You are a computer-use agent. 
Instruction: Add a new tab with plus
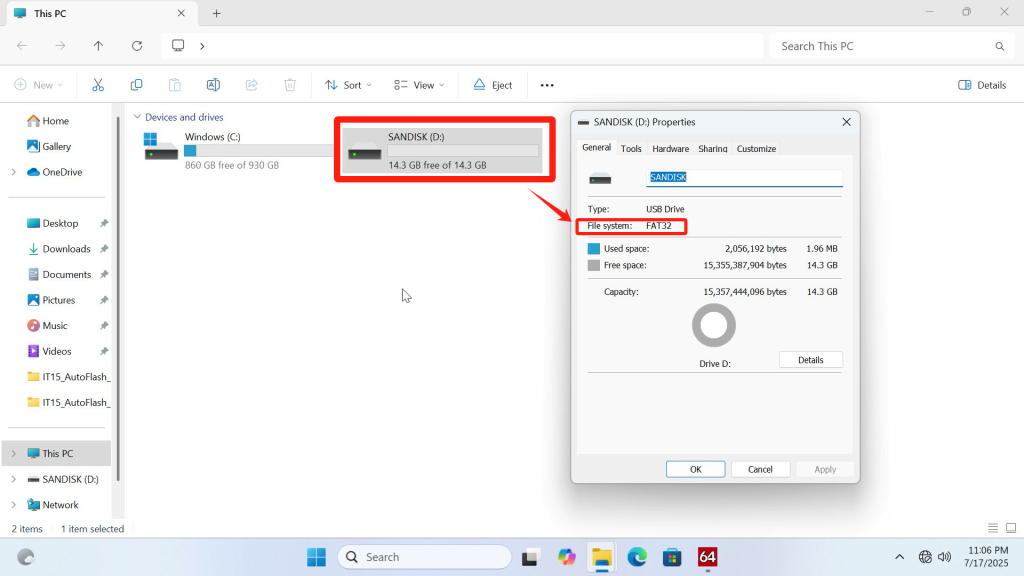coord(217,13)
